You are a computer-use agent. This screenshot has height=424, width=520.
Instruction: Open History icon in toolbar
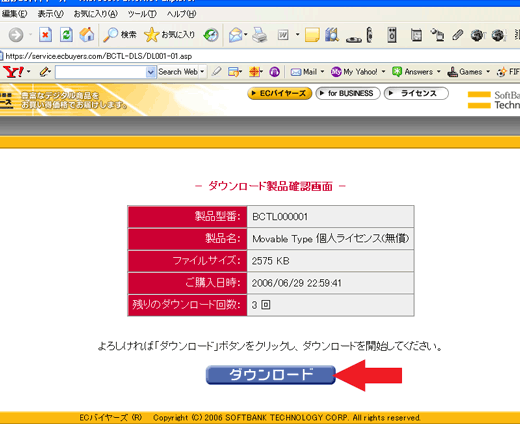211,35
